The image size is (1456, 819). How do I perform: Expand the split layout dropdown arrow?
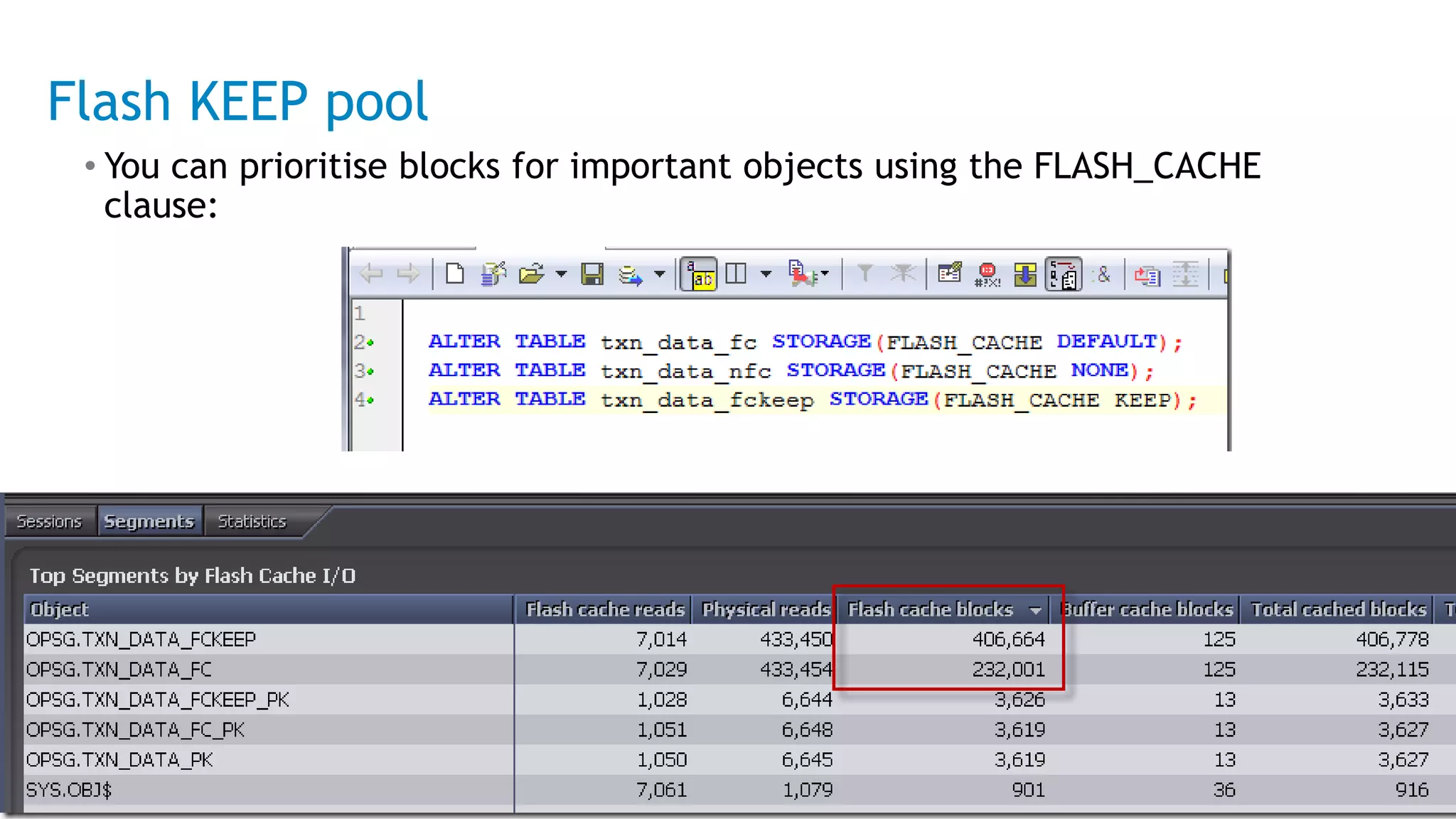pos(766,274)
